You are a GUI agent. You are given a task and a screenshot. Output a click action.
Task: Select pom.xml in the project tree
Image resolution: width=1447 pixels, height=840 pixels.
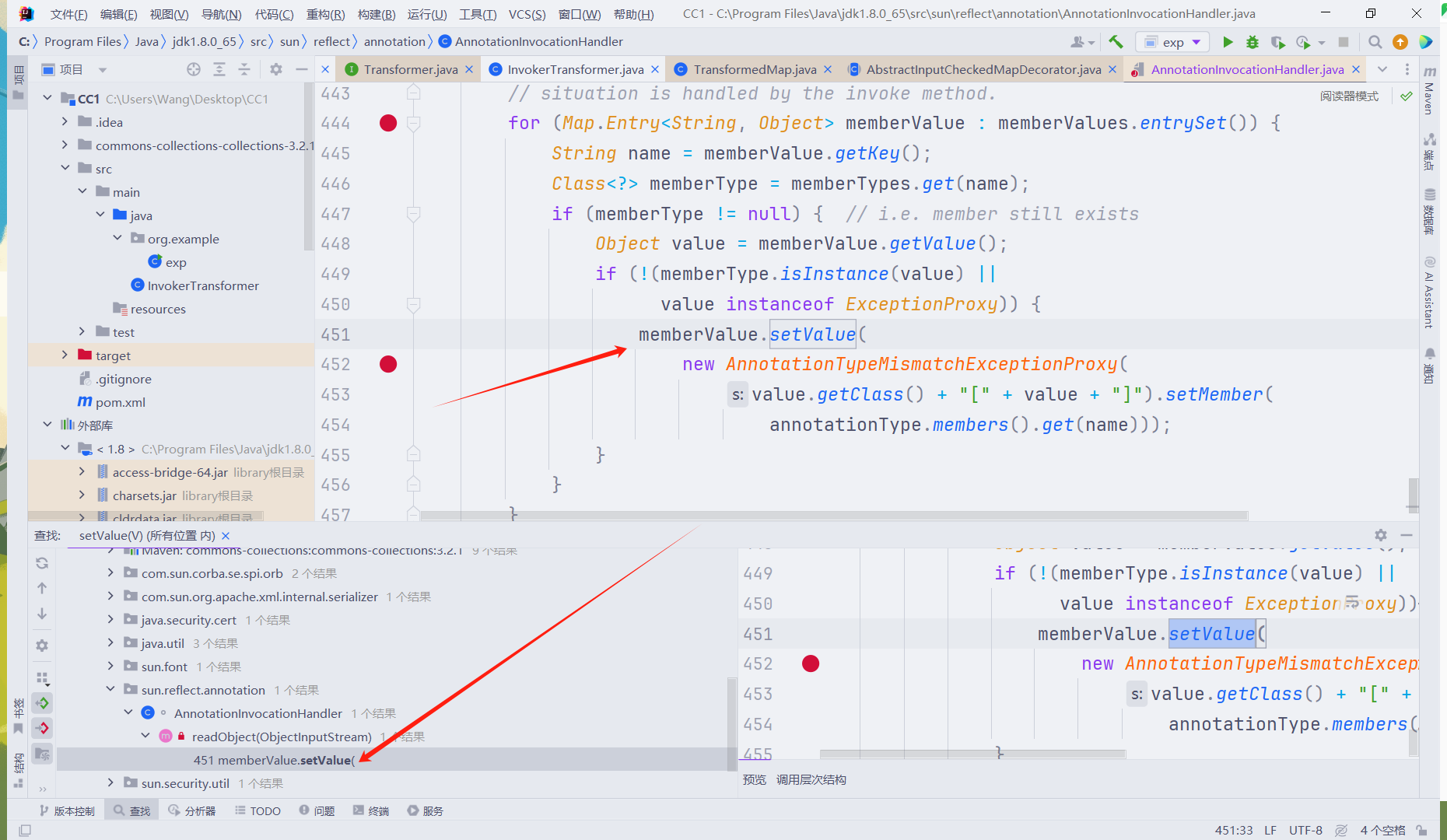[119, 402]
